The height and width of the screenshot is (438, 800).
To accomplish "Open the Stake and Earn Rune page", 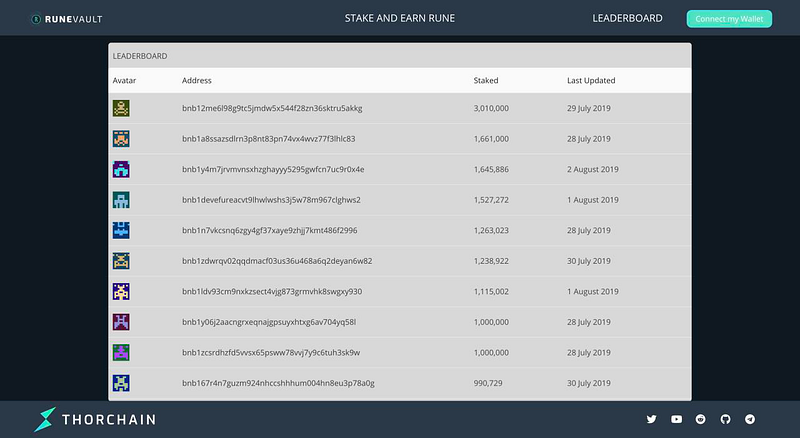I will (x=399, y=18).
